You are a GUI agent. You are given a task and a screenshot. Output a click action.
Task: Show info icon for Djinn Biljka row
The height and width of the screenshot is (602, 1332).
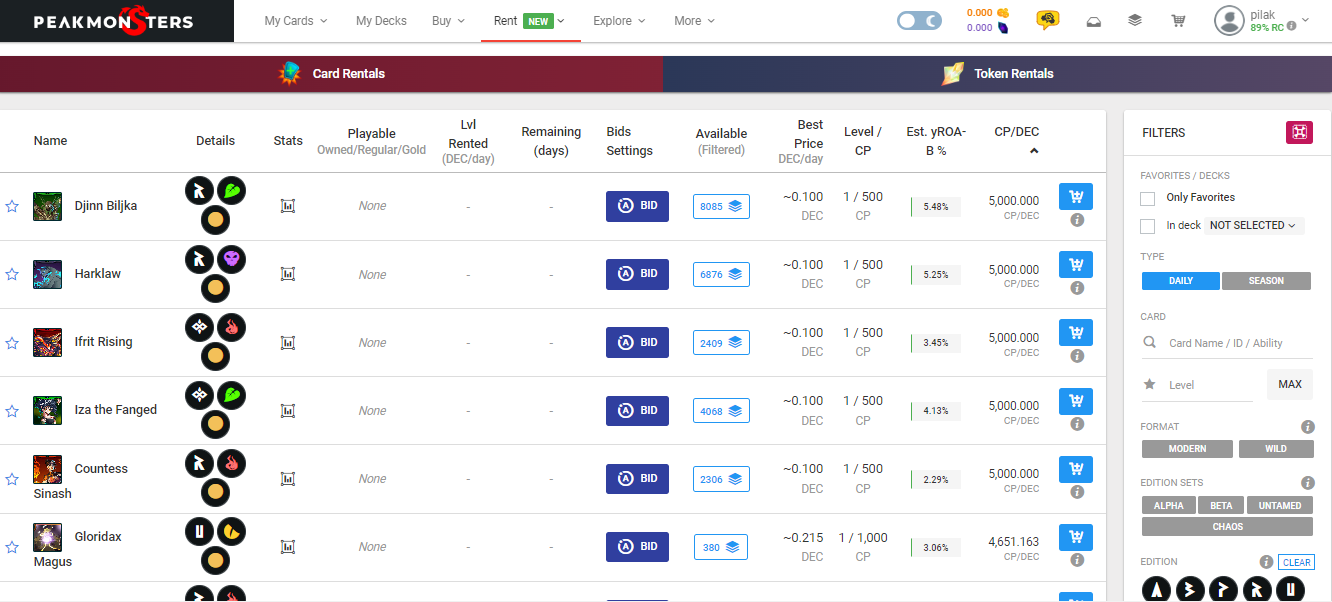point(1077,220)
